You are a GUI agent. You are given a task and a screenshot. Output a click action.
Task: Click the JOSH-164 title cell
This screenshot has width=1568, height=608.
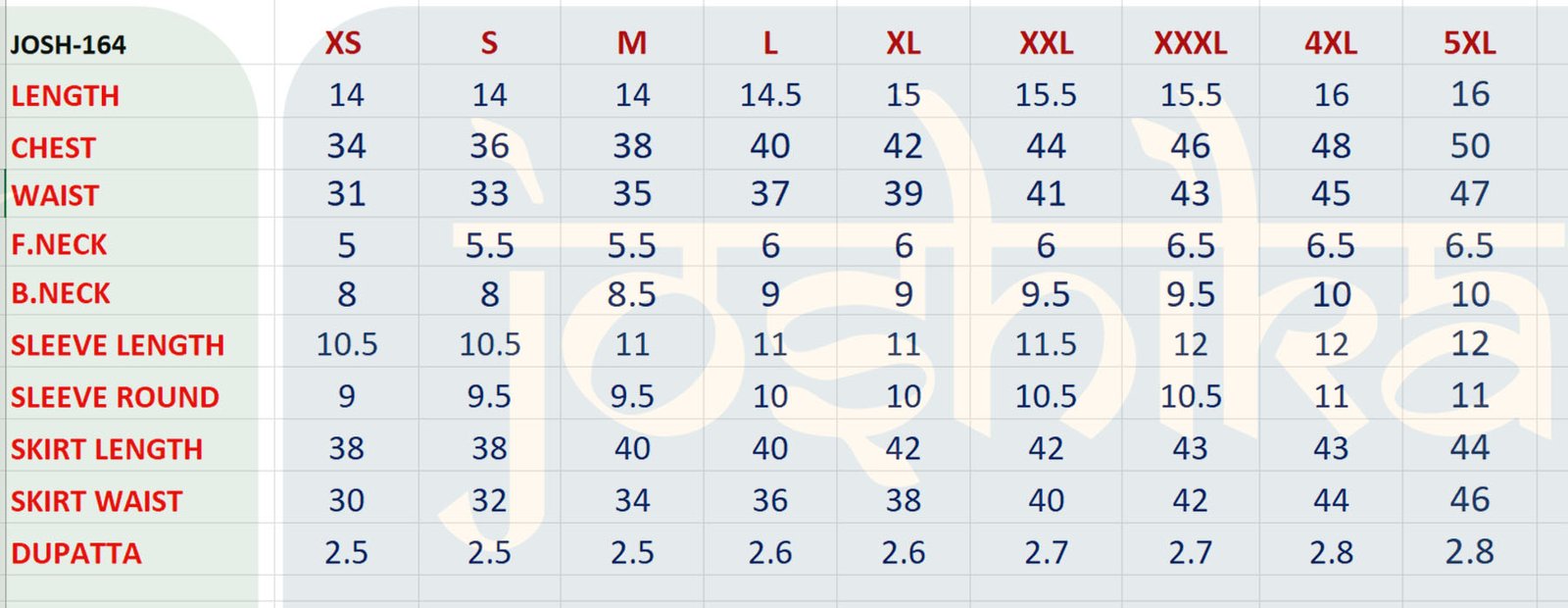69,45
